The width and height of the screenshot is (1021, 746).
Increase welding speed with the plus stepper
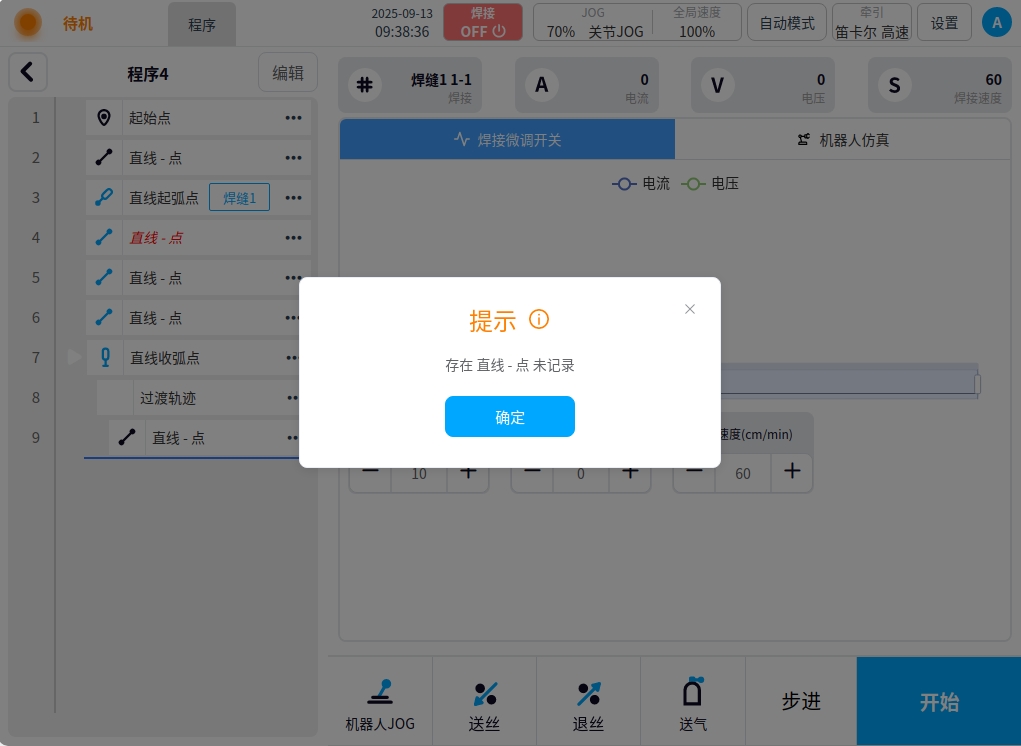coord(791,471)
